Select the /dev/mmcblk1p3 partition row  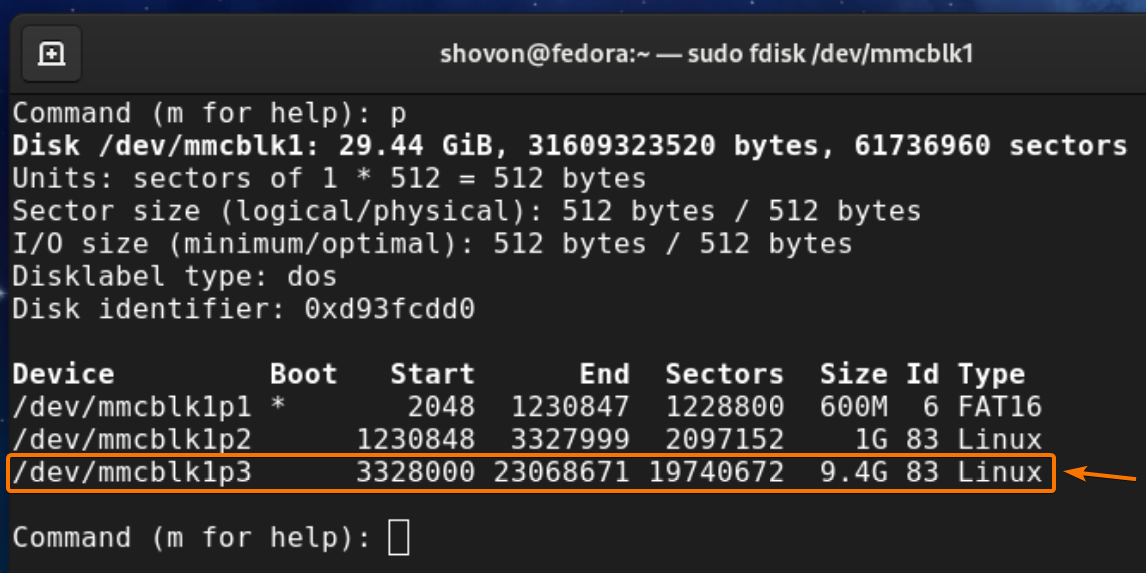pos(532,473)
